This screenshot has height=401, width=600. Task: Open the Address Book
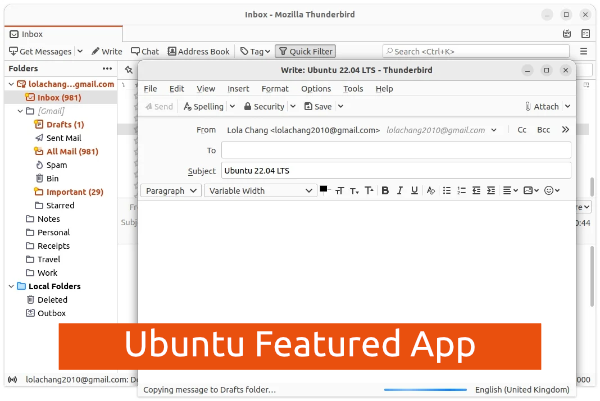coord(199,51)
